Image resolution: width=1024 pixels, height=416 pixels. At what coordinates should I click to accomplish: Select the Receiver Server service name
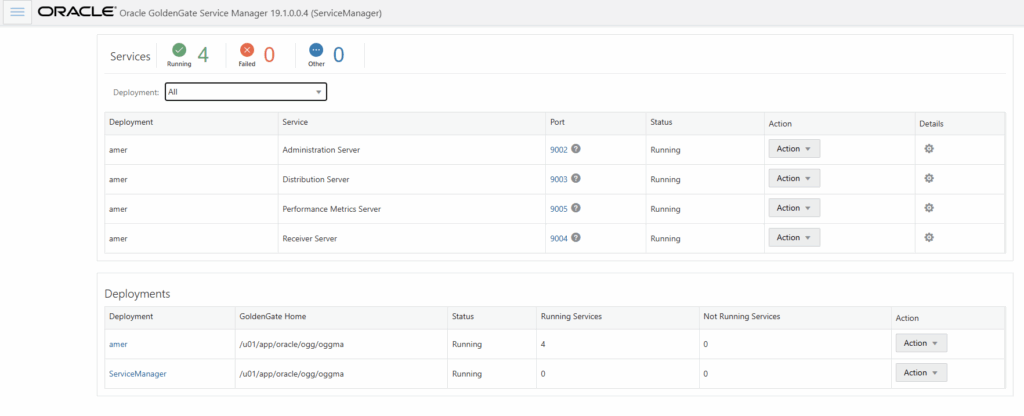click(310, 238)
